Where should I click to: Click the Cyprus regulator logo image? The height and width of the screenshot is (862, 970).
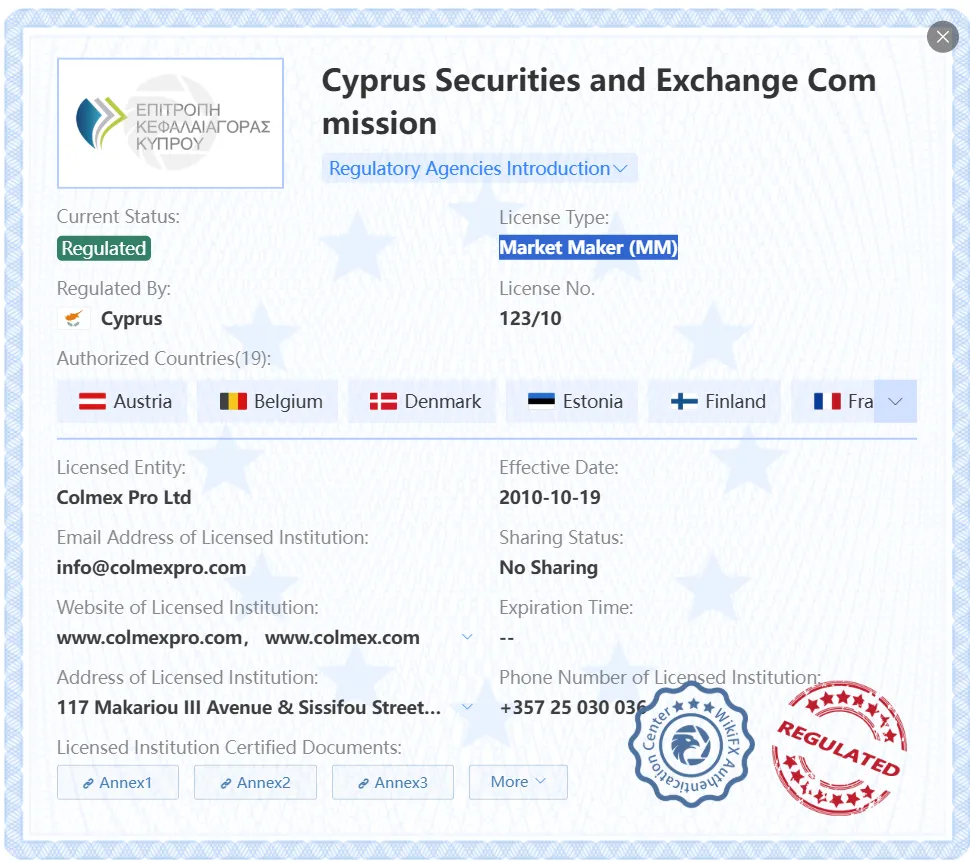170,123
